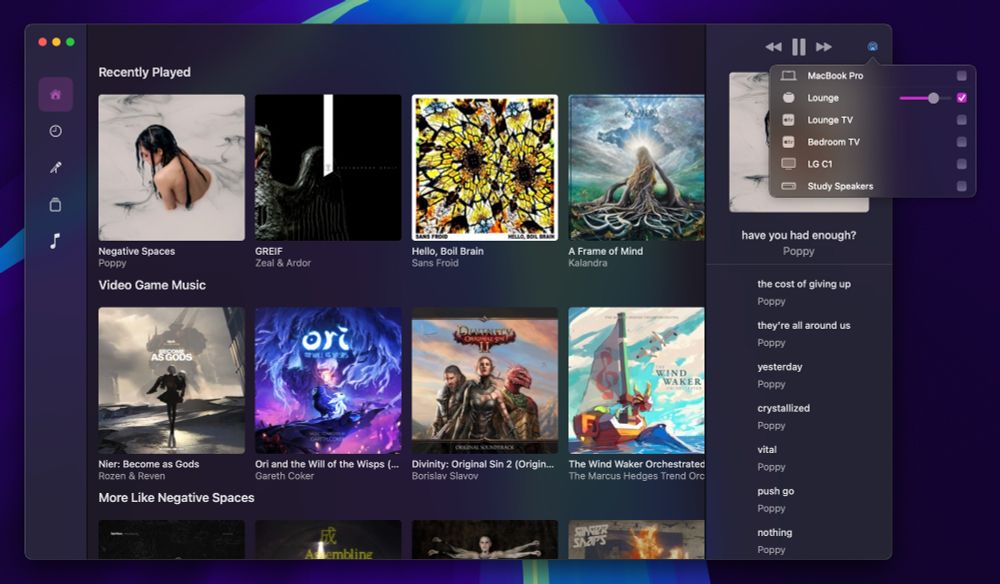Viewport: 1000px width, 584px height.
Task: Open the GREIF album cover
Action: point(328,168)
